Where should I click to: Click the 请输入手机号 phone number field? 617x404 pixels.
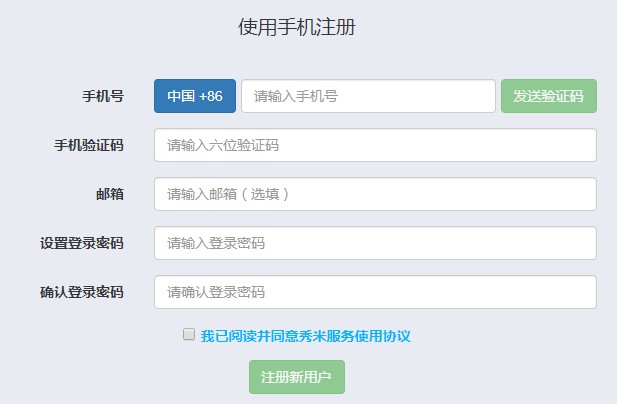(368, 96)
